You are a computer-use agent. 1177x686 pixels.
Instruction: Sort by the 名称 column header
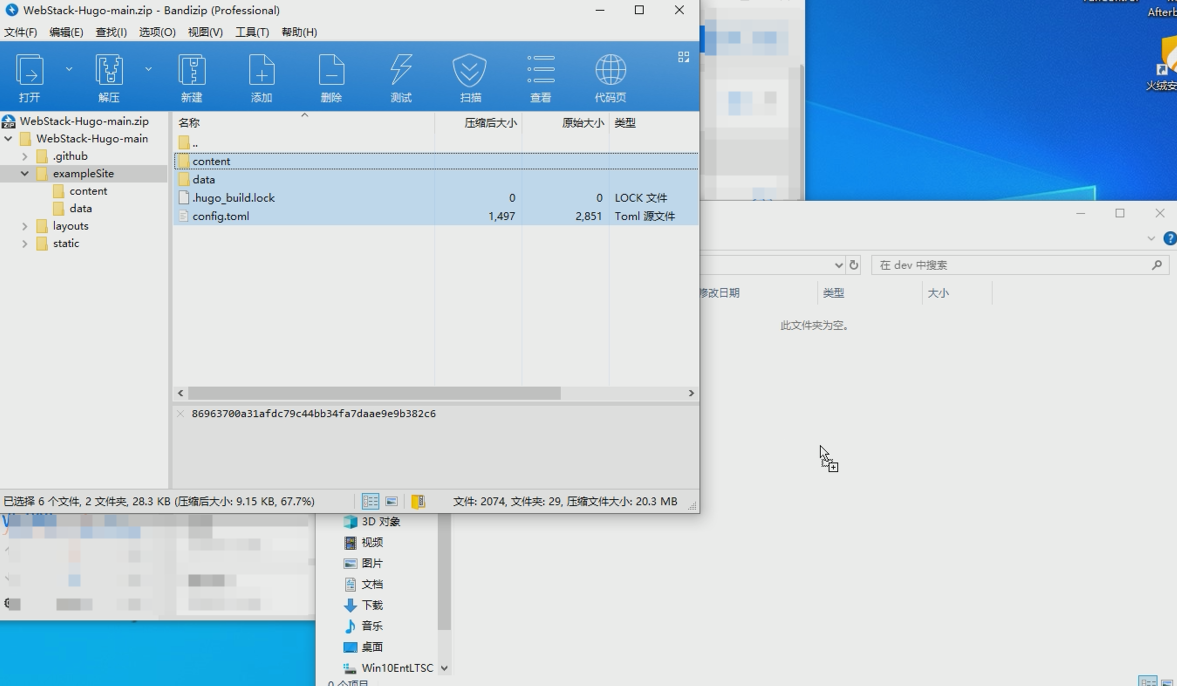click(x=189, y=123)
